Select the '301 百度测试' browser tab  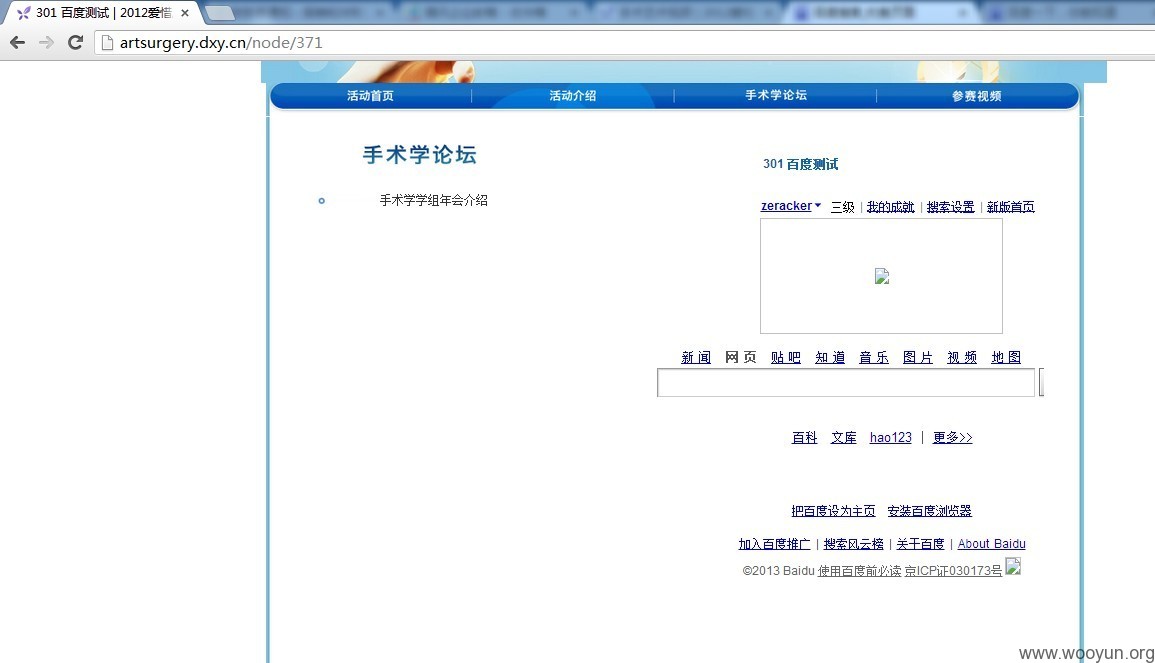(104, 13)
